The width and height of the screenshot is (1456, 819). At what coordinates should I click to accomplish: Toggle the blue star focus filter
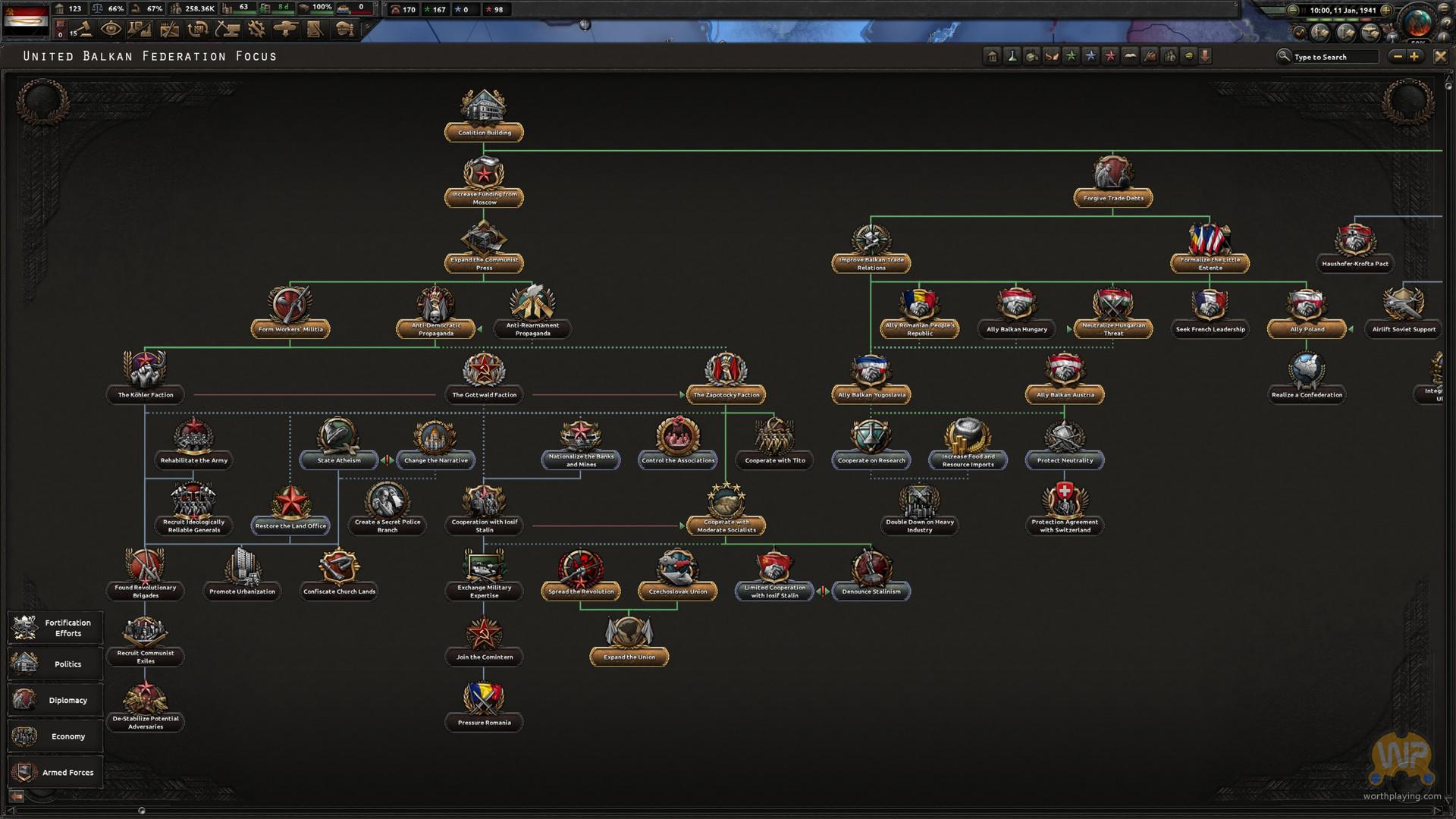coord(1090,56)
